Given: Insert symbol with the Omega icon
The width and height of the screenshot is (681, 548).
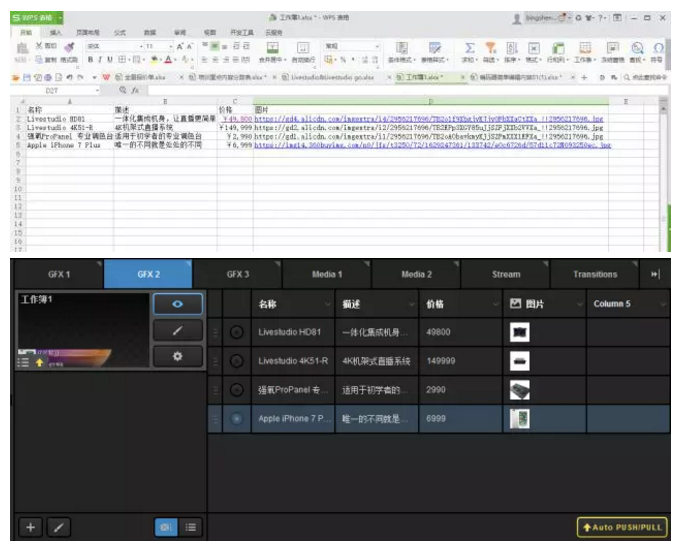Looking at the screenshot, I should pos(658,48).
